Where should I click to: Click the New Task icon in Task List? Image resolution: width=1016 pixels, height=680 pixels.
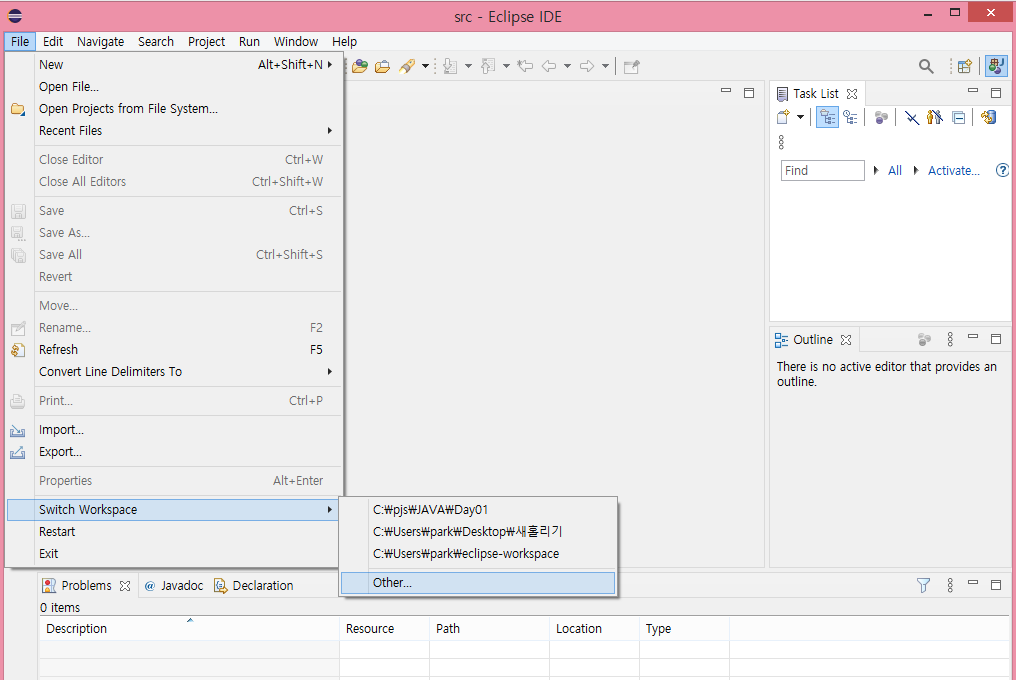783,117
